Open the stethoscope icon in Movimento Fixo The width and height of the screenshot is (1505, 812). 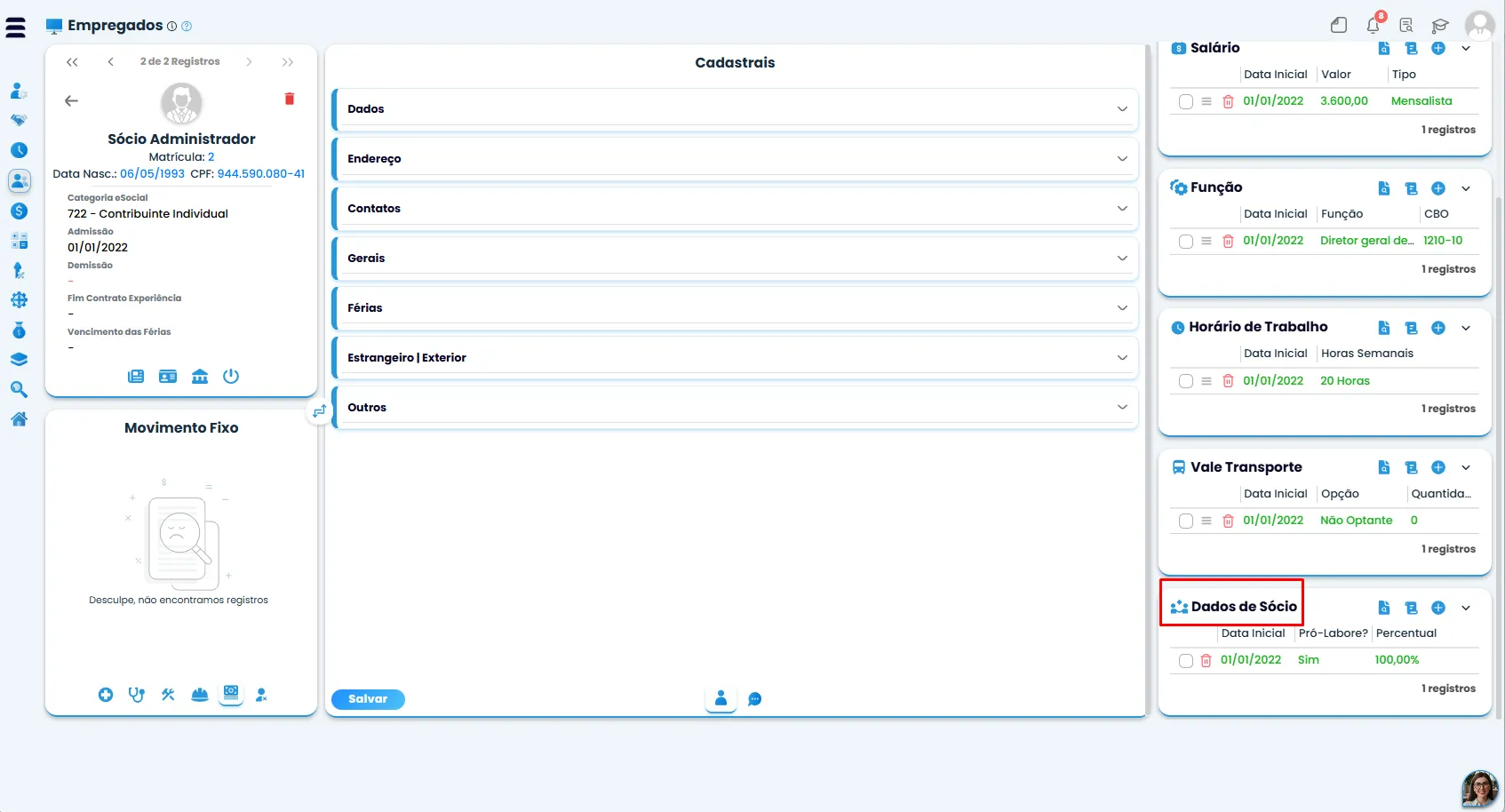(x=137, y=695)
